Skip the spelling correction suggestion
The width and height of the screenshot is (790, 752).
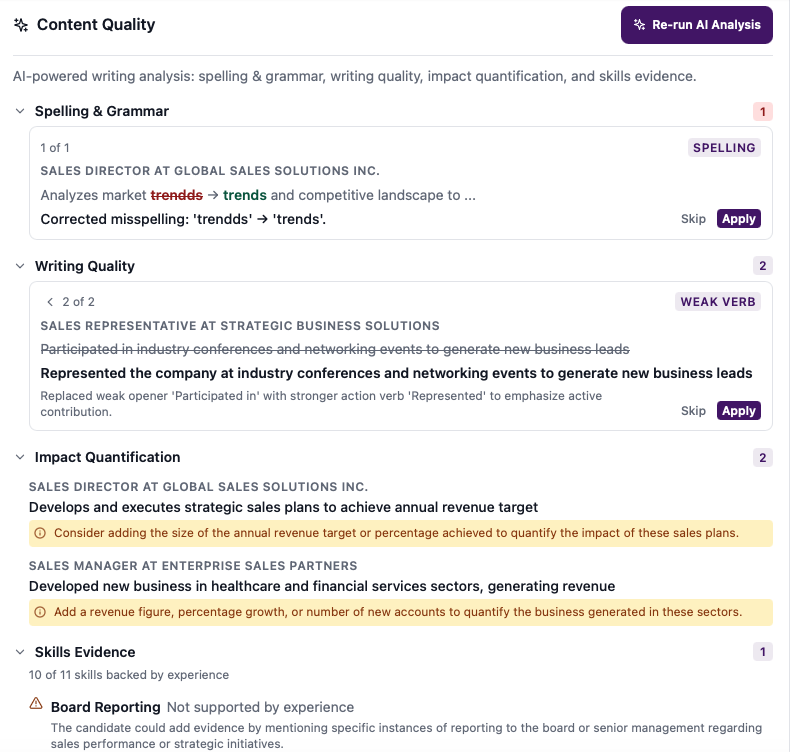click(x=693, y=219)
